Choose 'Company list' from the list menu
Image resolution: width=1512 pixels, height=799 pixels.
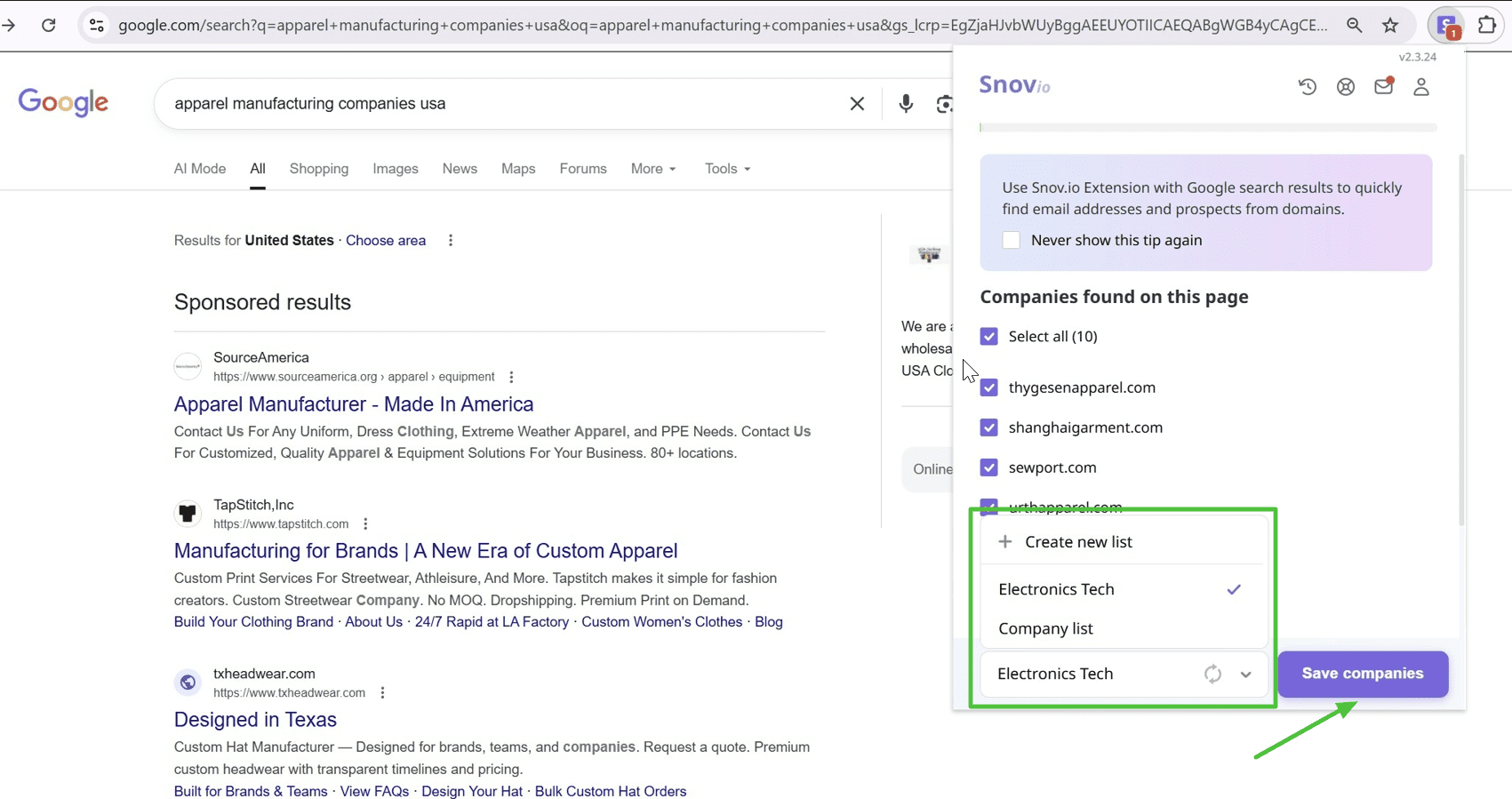(x=1045, y=628)
